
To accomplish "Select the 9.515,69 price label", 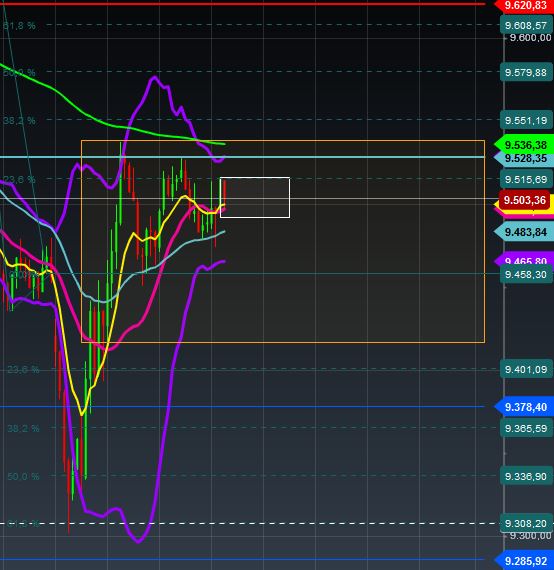I will point(526,180).
